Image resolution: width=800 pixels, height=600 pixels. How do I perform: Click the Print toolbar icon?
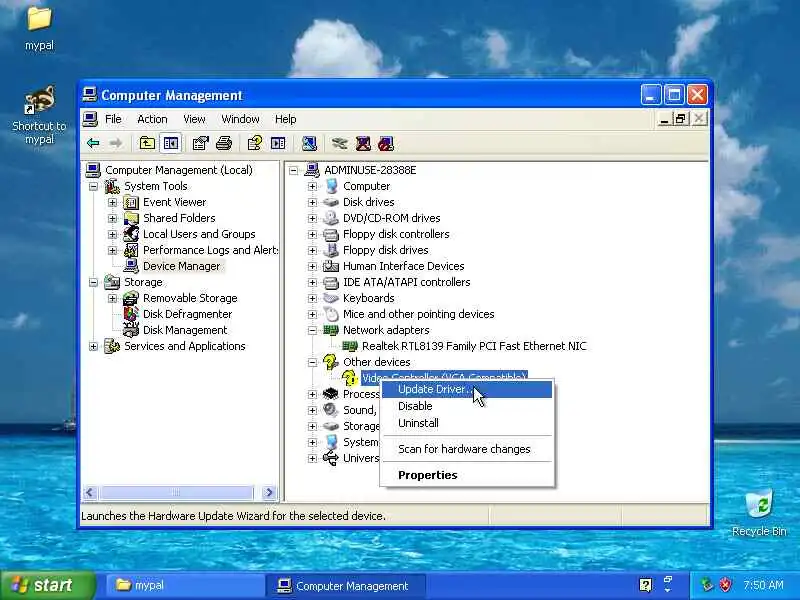pos(224,143)
